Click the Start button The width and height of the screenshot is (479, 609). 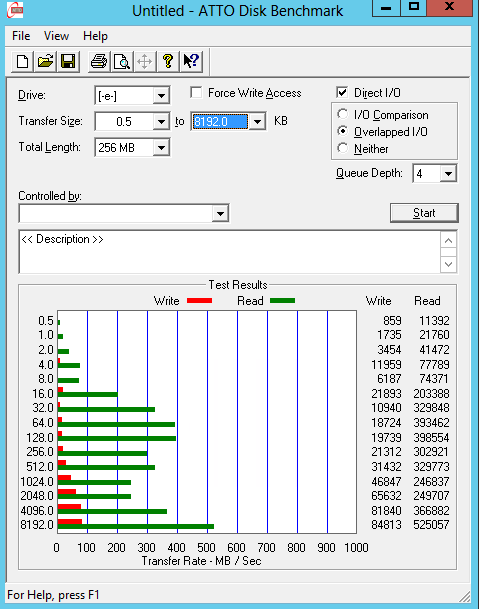click(x=424, y=213)
